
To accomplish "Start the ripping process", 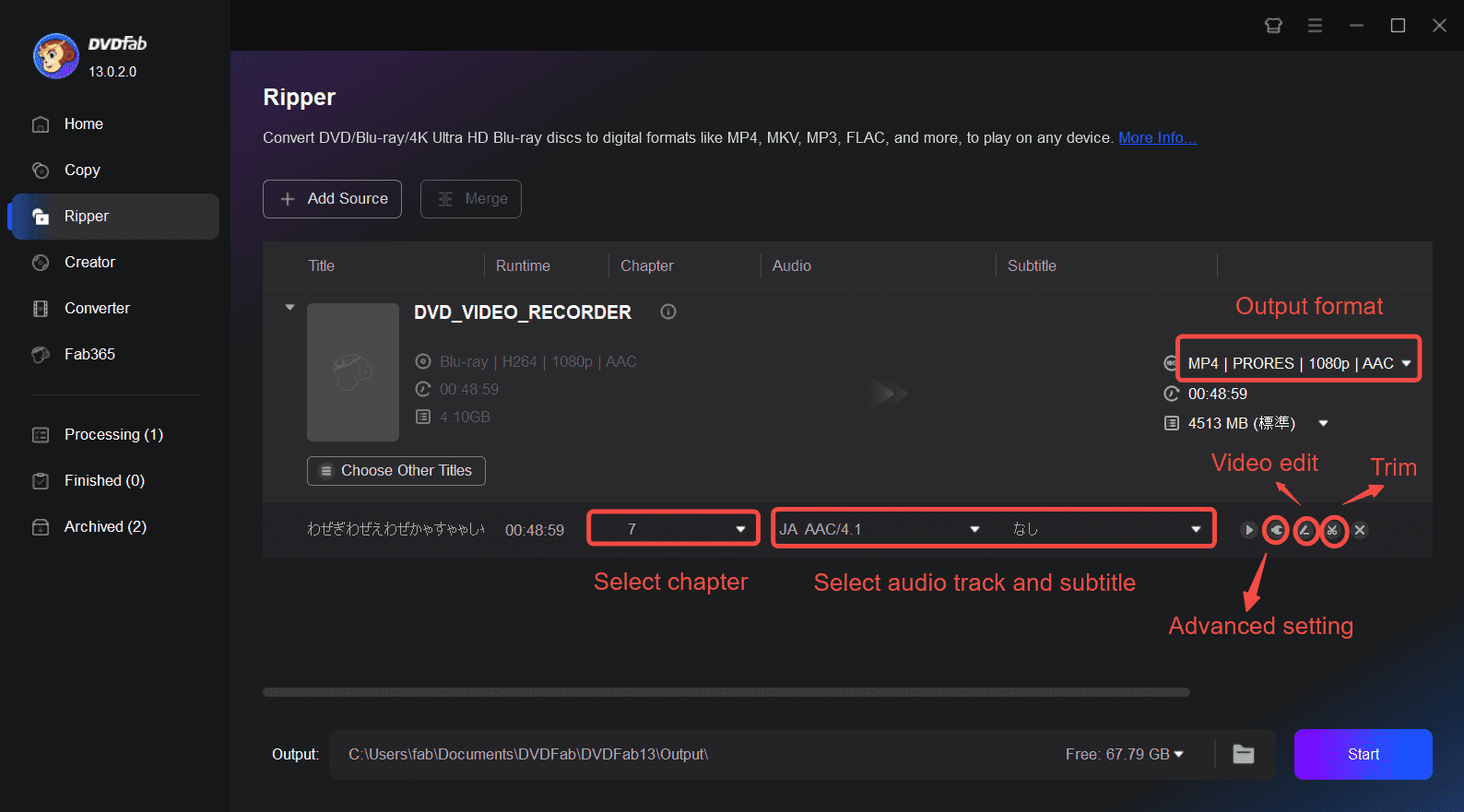I will 1363,754.
